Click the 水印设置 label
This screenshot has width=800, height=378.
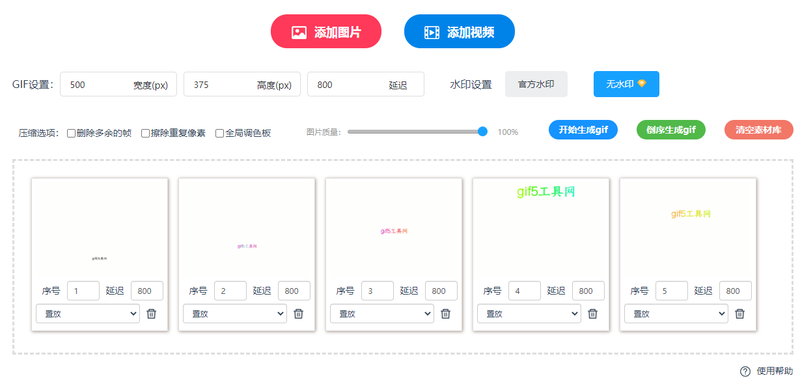tap(470, 85)
